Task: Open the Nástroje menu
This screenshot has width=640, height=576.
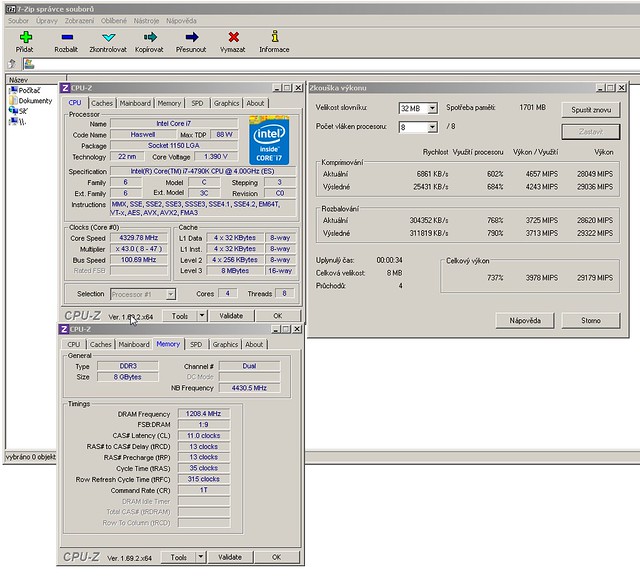Action: coord(146,20)
